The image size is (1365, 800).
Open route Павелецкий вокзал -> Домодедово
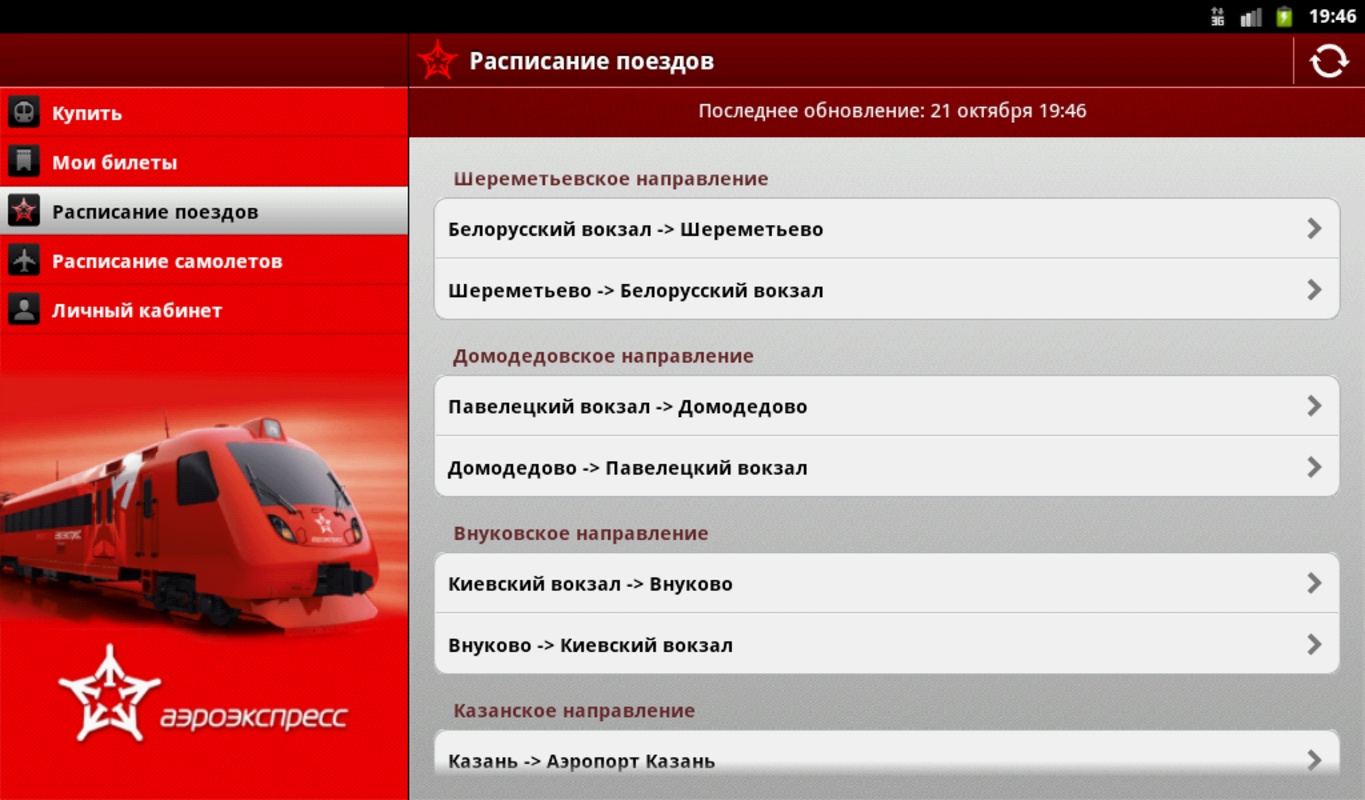tap(887, 406)
